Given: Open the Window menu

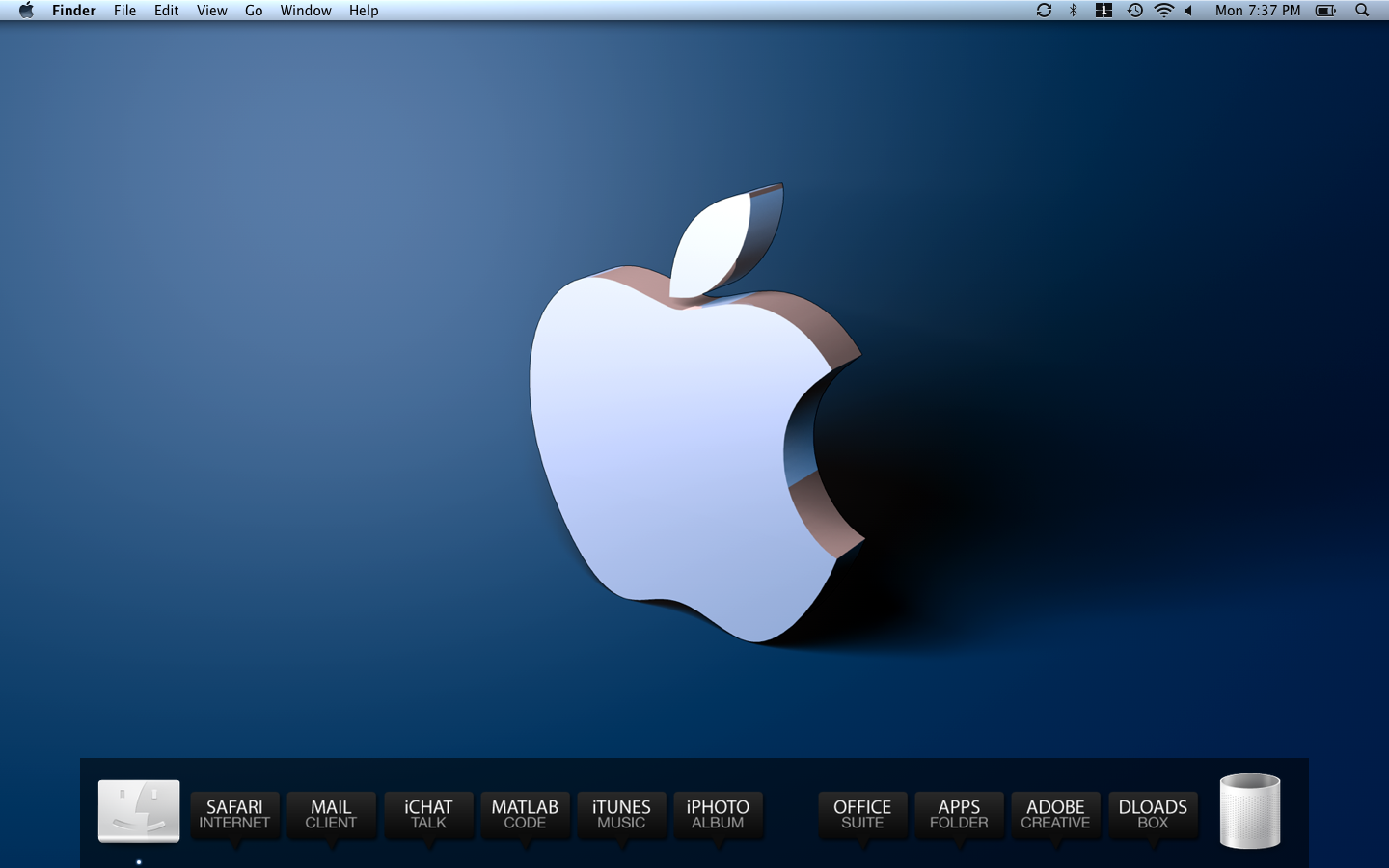Looking at the screenshot, I should (306, 11).
